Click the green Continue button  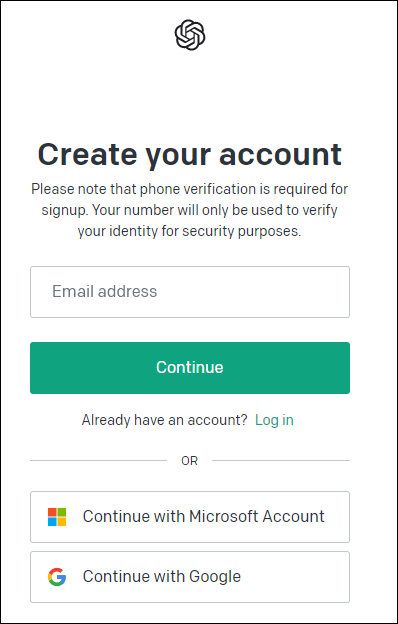[x=190, y=368]
